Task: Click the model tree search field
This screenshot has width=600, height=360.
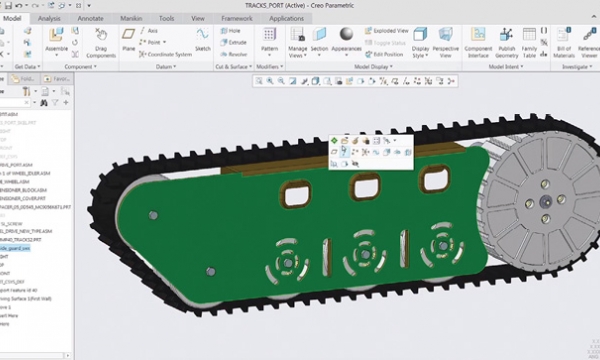Action: (15, 103)
